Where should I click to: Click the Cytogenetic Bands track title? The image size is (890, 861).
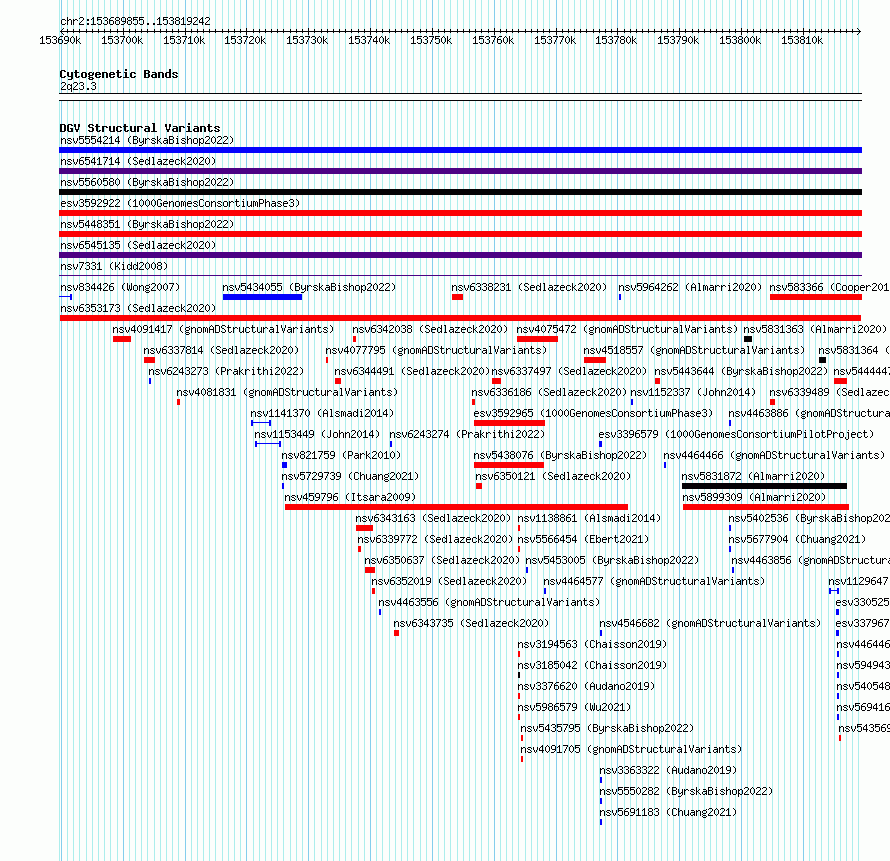click(119, 74)
